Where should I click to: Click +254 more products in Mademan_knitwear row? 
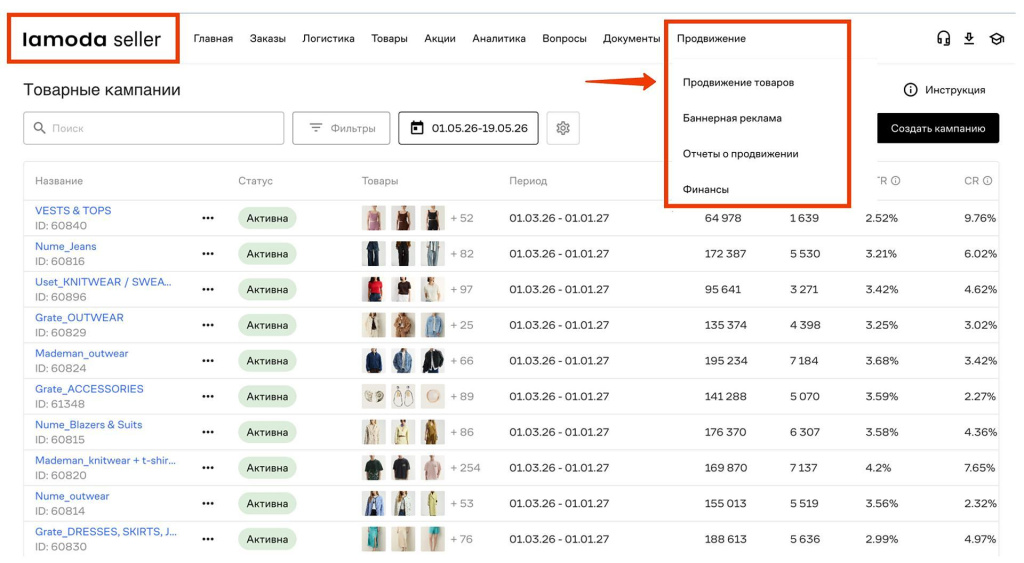click(465, 468)
